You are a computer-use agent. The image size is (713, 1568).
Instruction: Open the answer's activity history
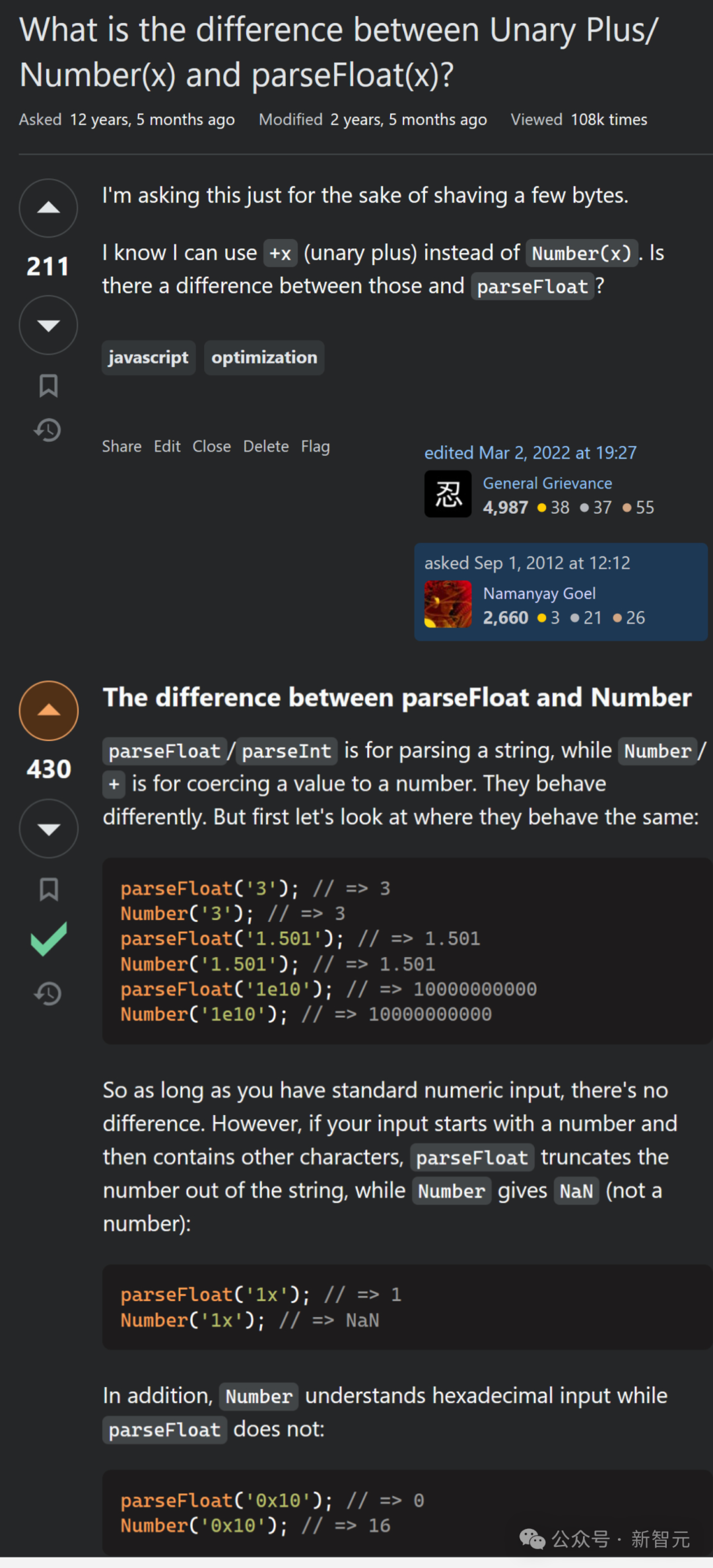click(x=48, y=993)
